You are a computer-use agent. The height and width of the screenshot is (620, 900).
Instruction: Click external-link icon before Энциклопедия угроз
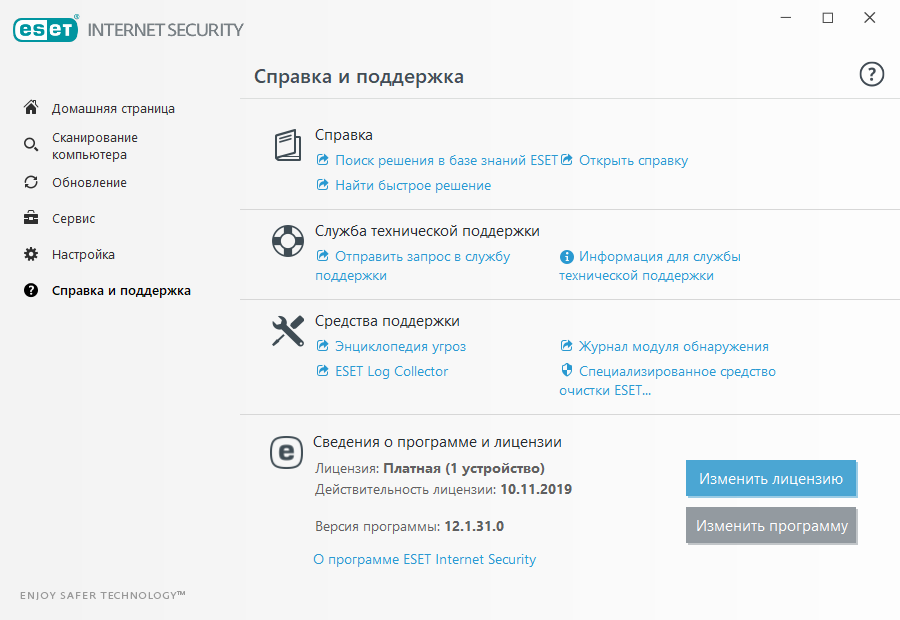point(323,346)
